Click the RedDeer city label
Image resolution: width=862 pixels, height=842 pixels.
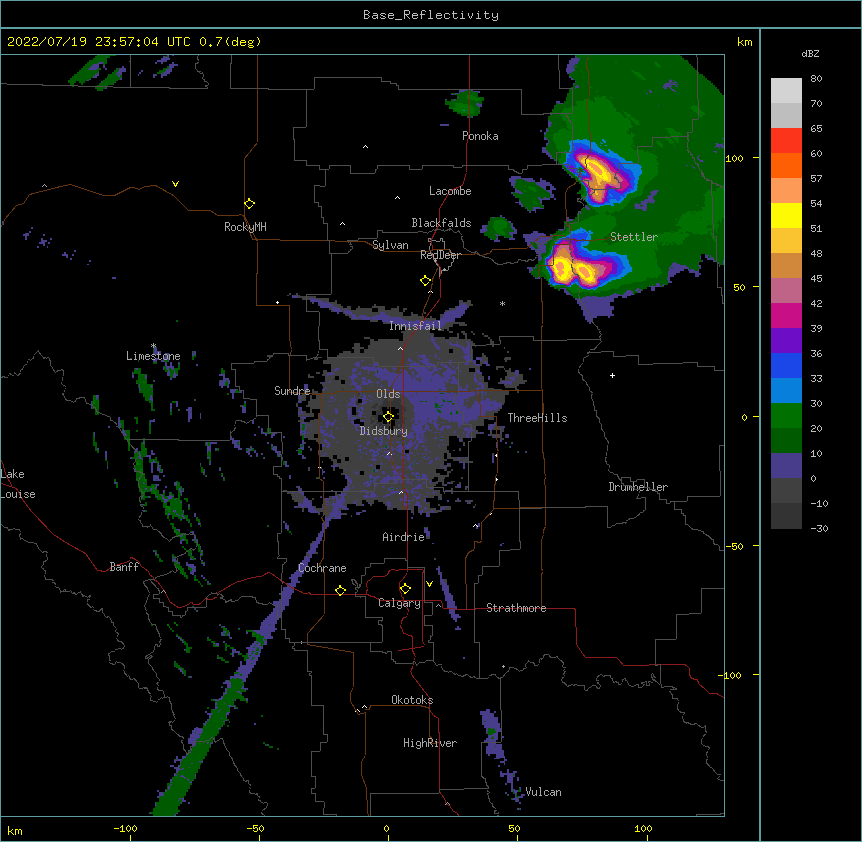tap(440, 255)
